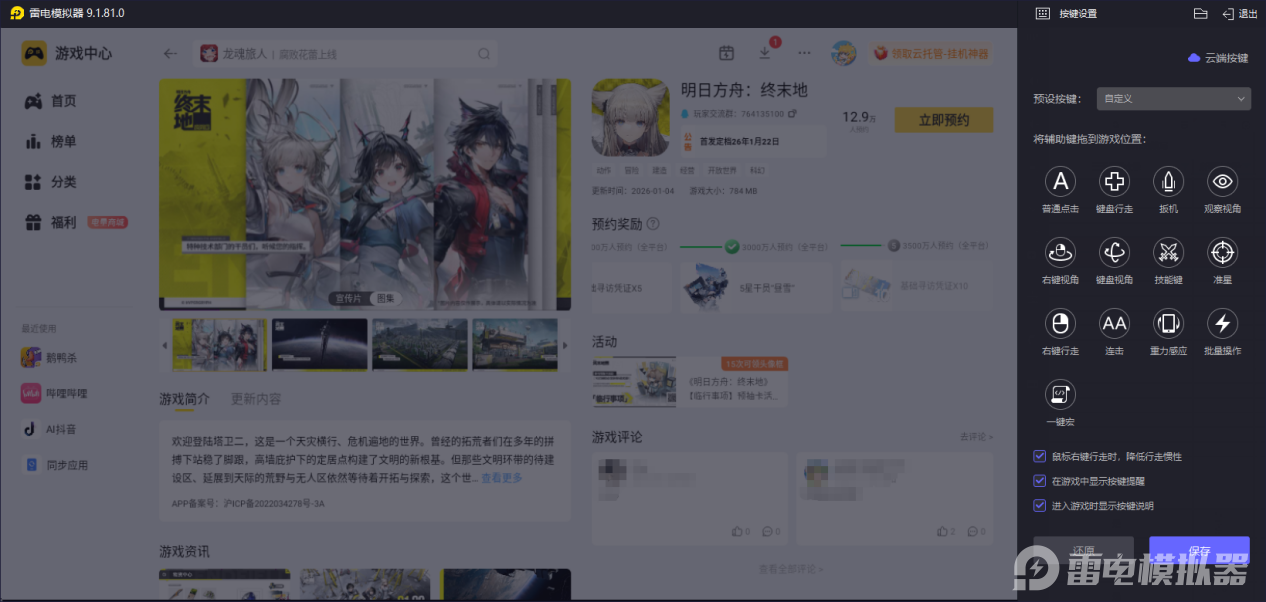This screenshot has height=602, width=1266.
Task: Click the back arrow beside search bar
Action: [170, 54]
